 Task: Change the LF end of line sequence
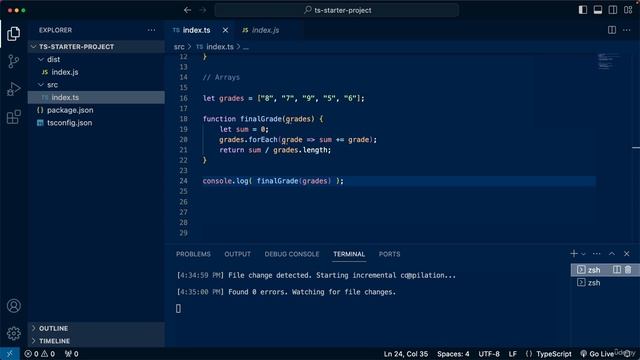(x=513, y=354)
